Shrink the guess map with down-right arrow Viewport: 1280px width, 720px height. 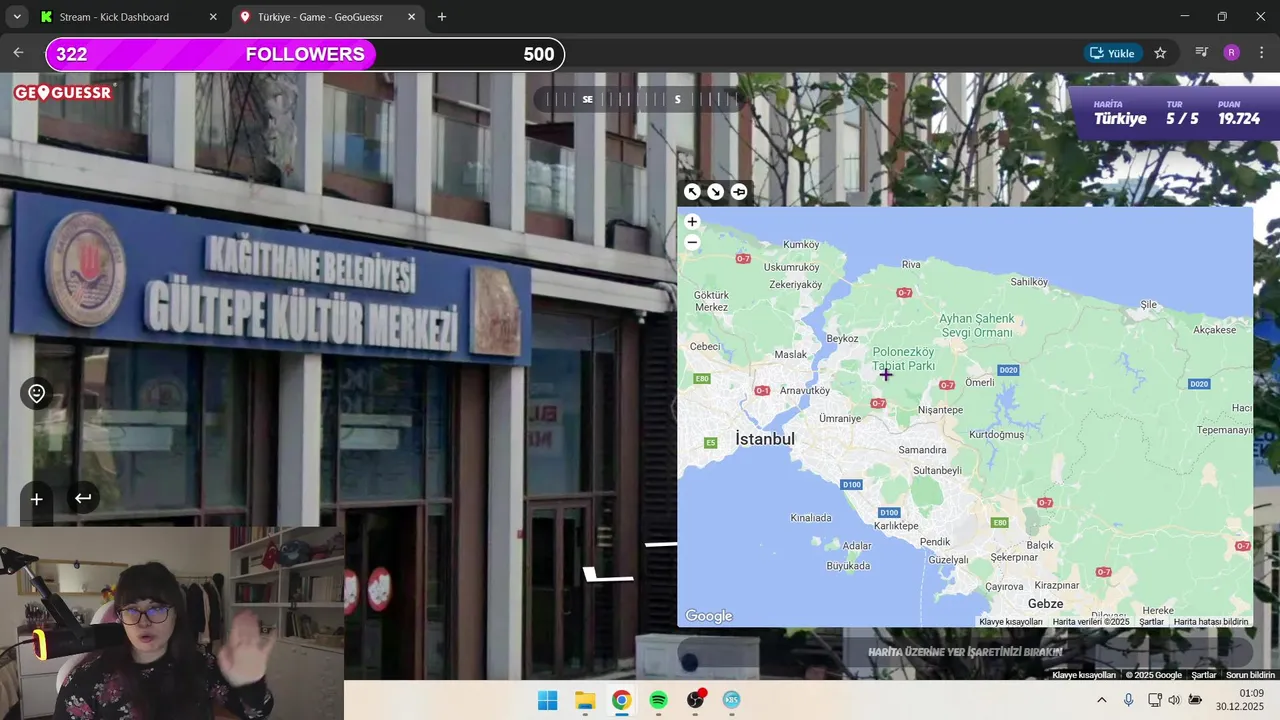[x=715, y=192]
